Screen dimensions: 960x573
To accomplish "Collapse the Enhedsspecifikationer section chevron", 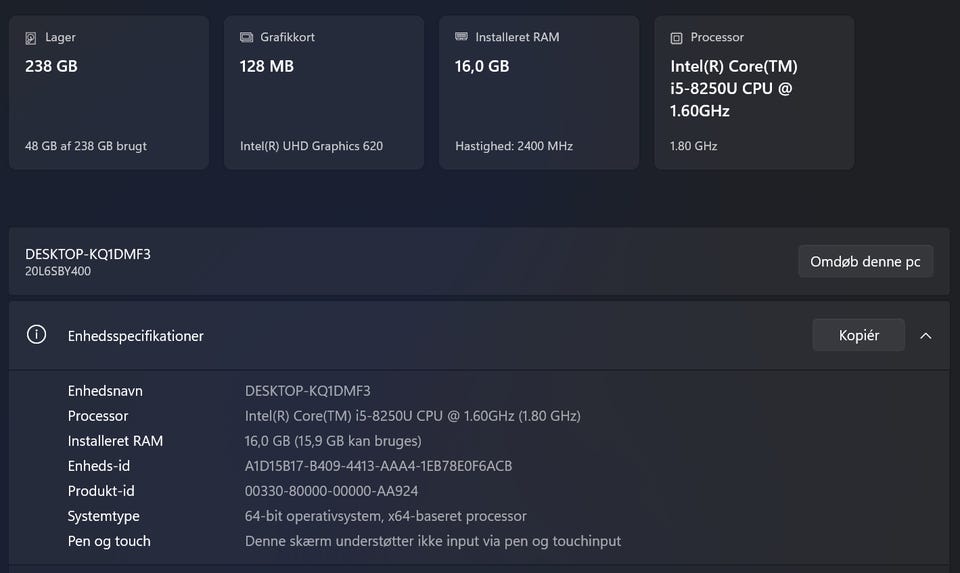I will coord(925,336).
